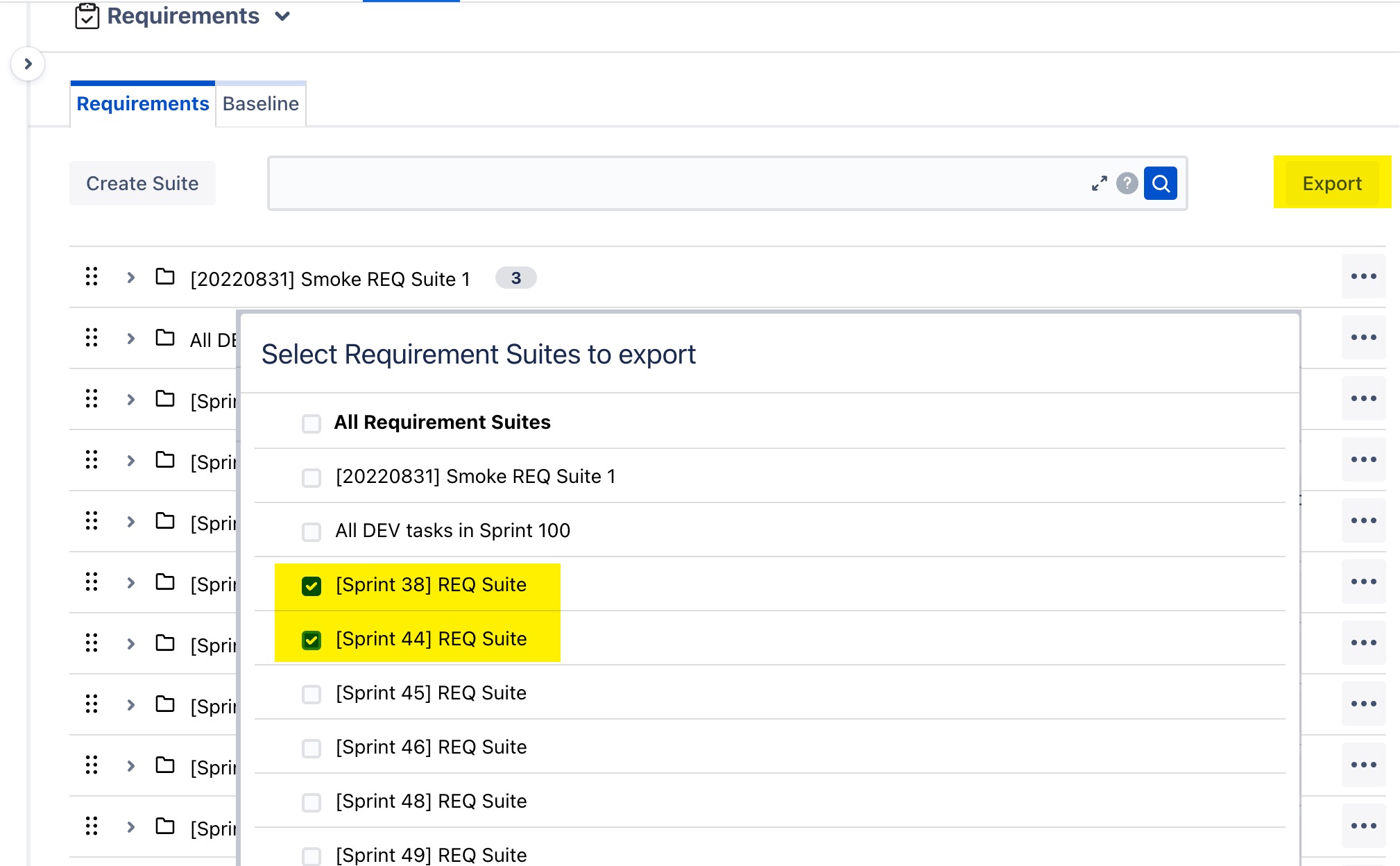Check the [Sprint 49] REQ Suite checkbox
Screen dimensions: 1400x866
311,856
